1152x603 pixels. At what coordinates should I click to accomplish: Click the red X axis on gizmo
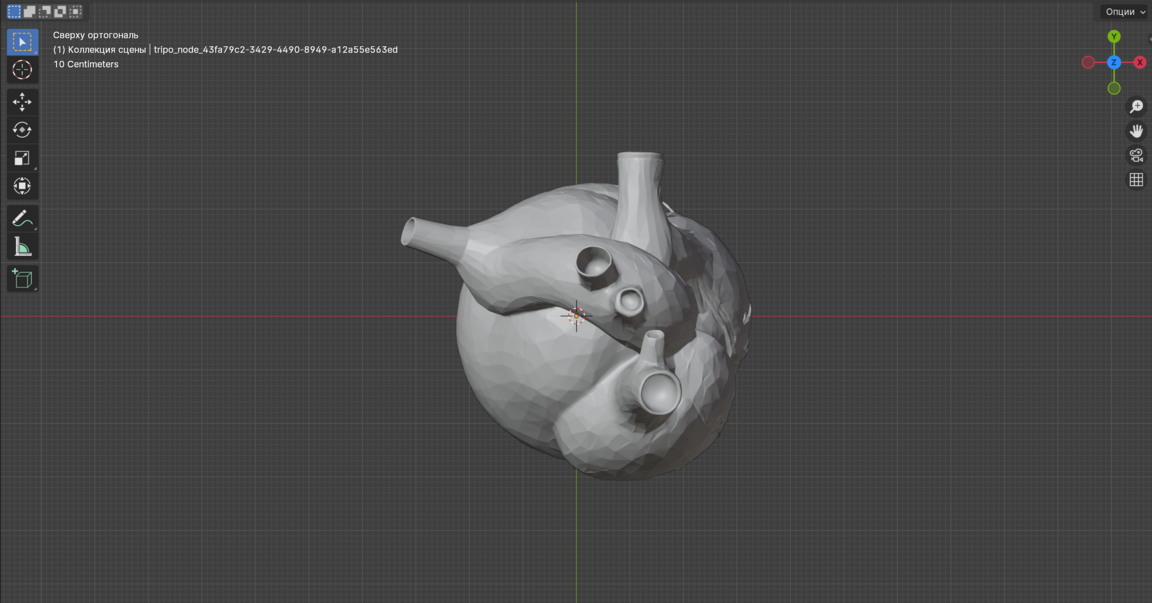pos(1139,62)
